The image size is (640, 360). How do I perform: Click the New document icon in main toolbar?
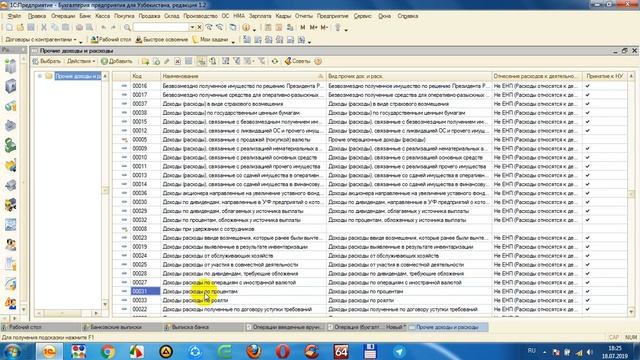click(x=9, y=27)
